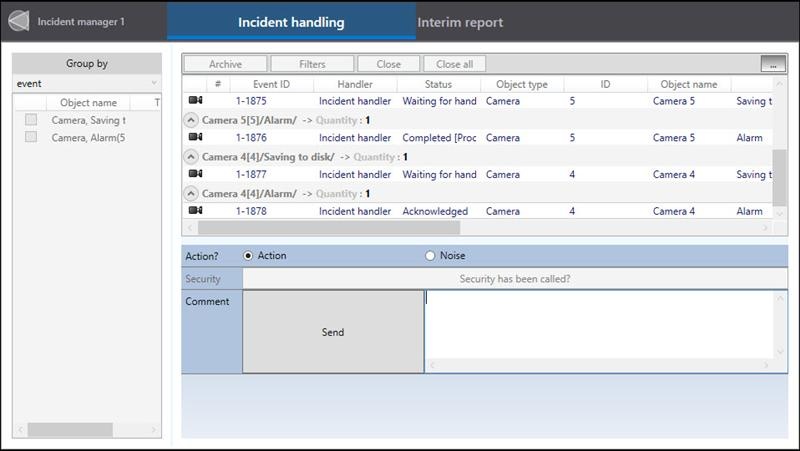This screenshot has width=800, height=451.
Task: Select the Noise radio button
Action: [x=430, y=256]
